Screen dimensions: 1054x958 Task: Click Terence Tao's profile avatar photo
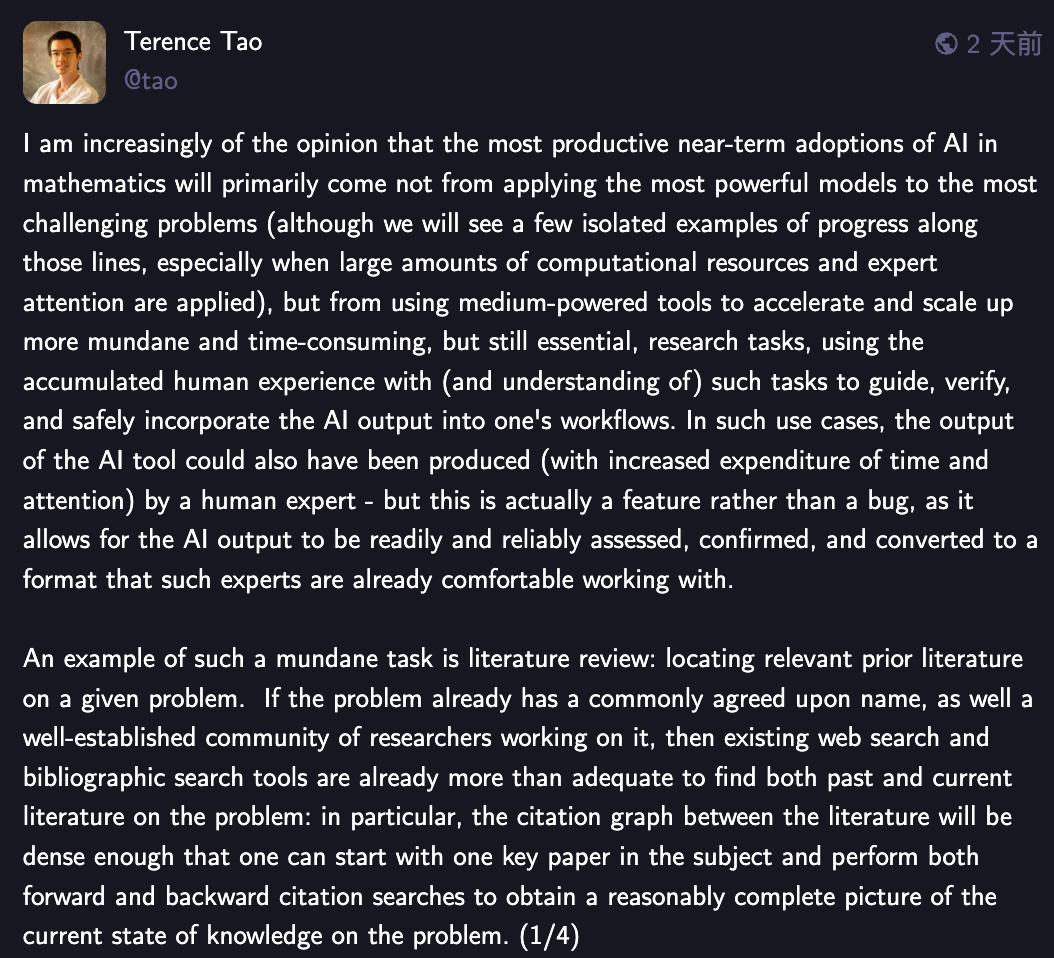(64, 62)
